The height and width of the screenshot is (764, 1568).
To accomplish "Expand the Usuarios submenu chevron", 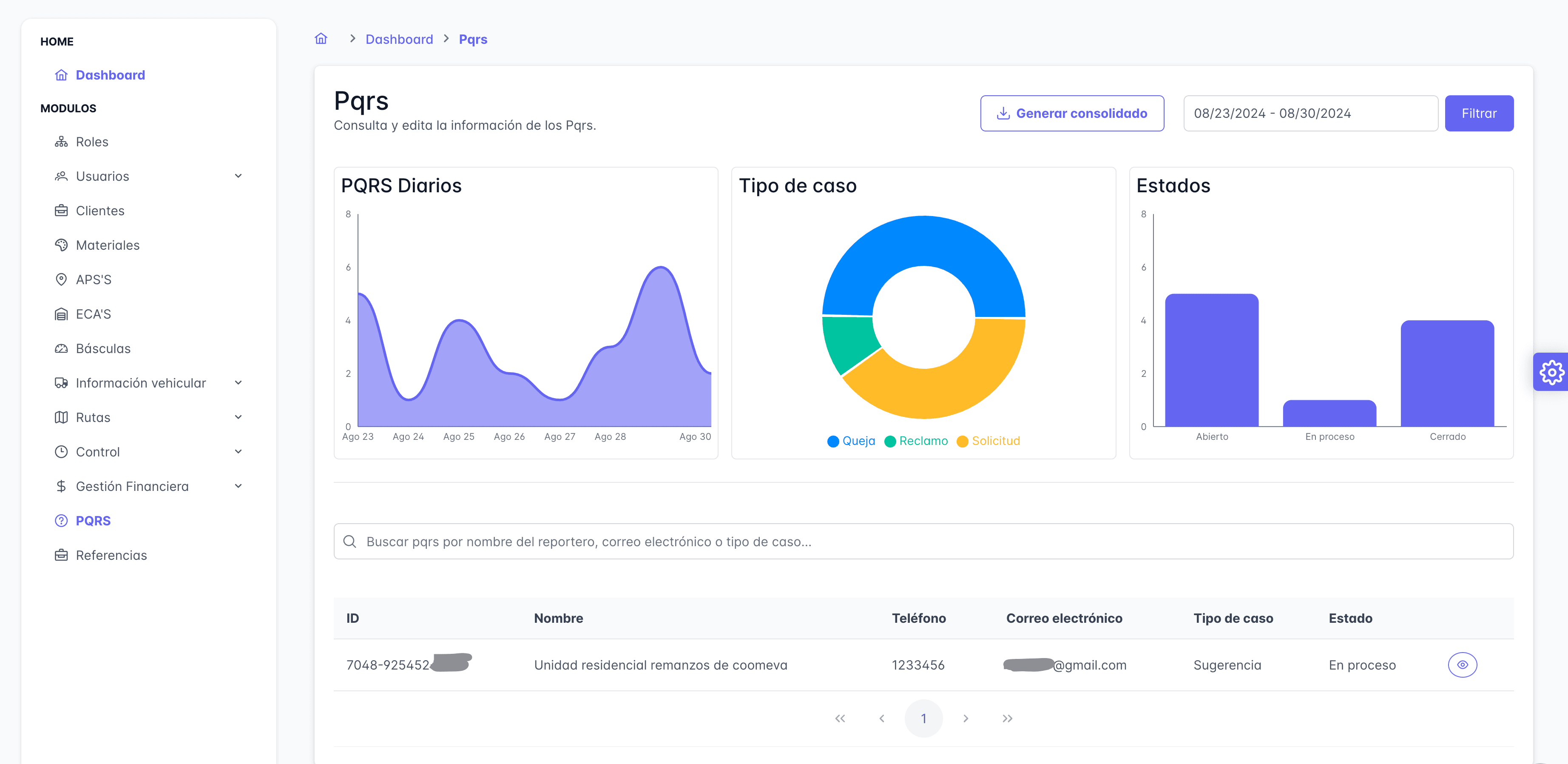I will tap(239, 176).
